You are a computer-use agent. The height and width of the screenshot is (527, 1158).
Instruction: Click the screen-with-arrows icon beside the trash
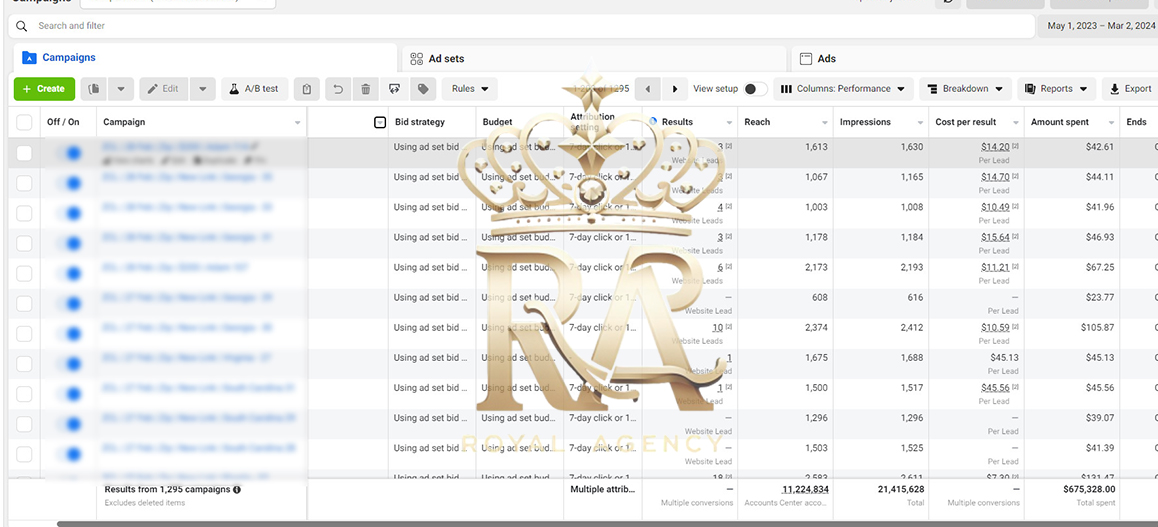pos(394,89)
